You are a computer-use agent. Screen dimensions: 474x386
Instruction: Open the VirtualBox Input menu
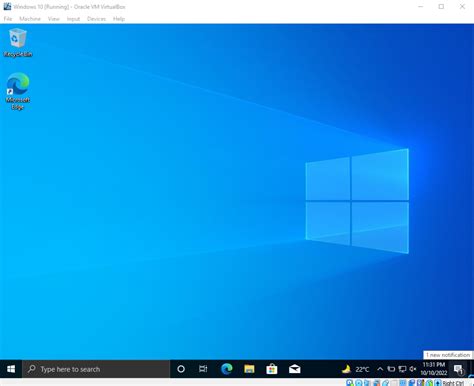point(73,19)
